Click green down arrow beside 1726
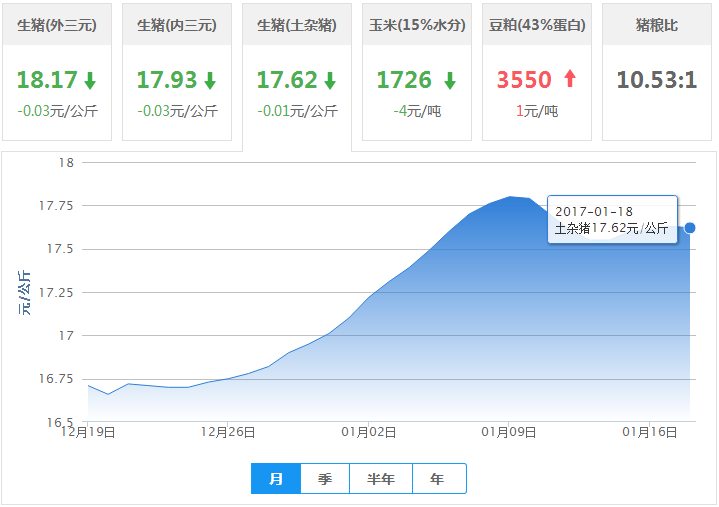This screenshot has width=719, height=507. point(450,80)
